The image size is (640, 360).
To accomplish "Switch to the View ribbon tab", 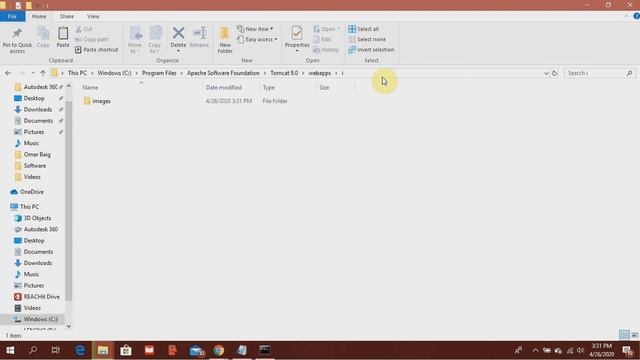I will pyautogui.click(x=93, y=16).
